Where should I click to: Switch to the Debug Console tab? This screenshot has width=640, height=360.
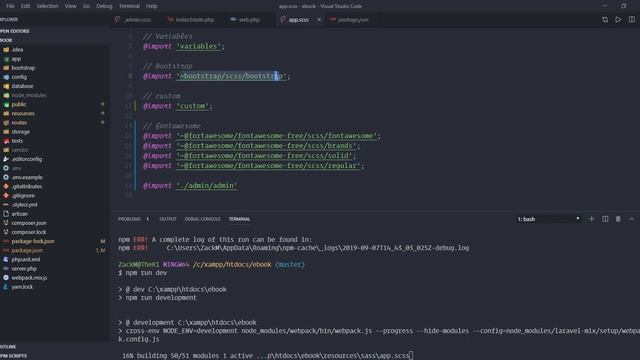coord(202,219)
